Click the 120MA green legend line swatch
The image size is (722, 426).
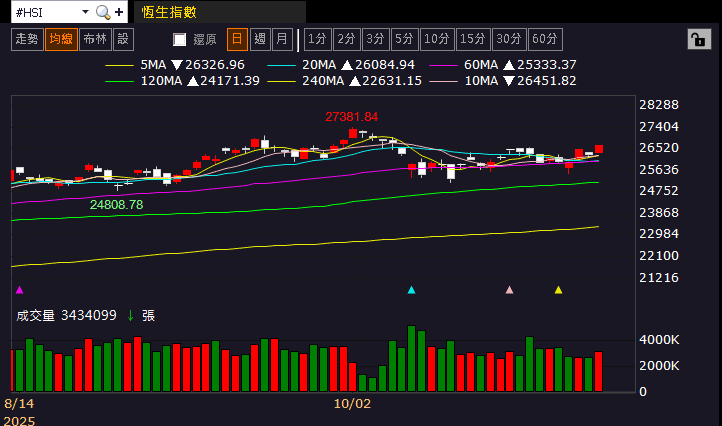coord(119,82)
